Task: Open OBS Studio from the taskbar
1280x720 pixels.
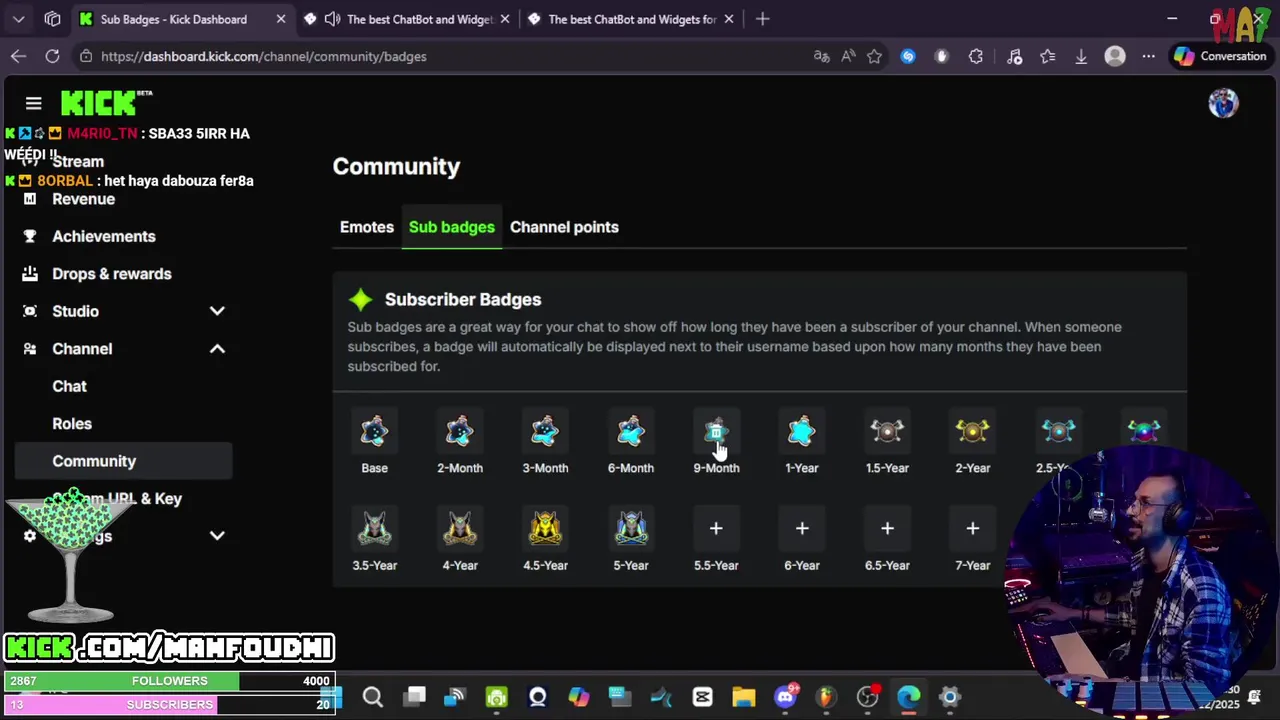Action: tap(867, 697)
